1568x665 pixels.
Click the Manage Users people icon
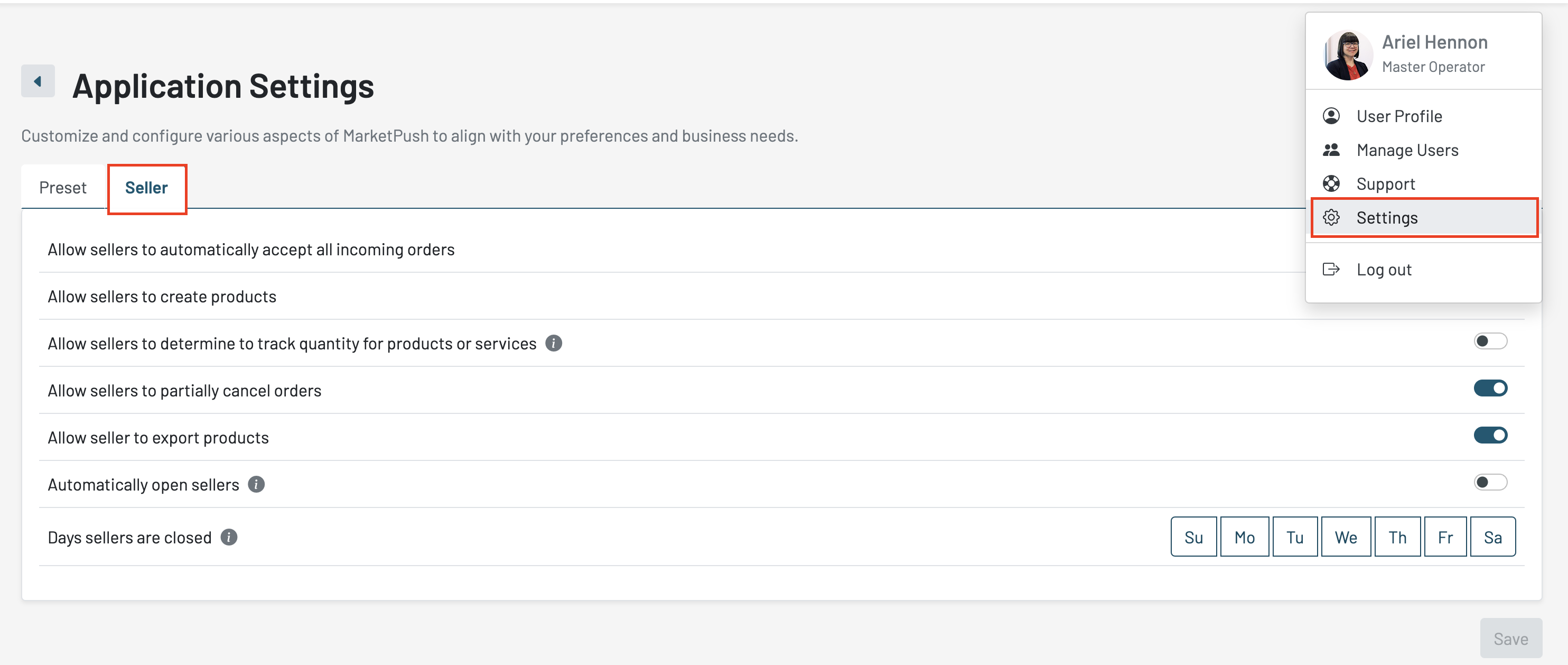(1331, 150)
